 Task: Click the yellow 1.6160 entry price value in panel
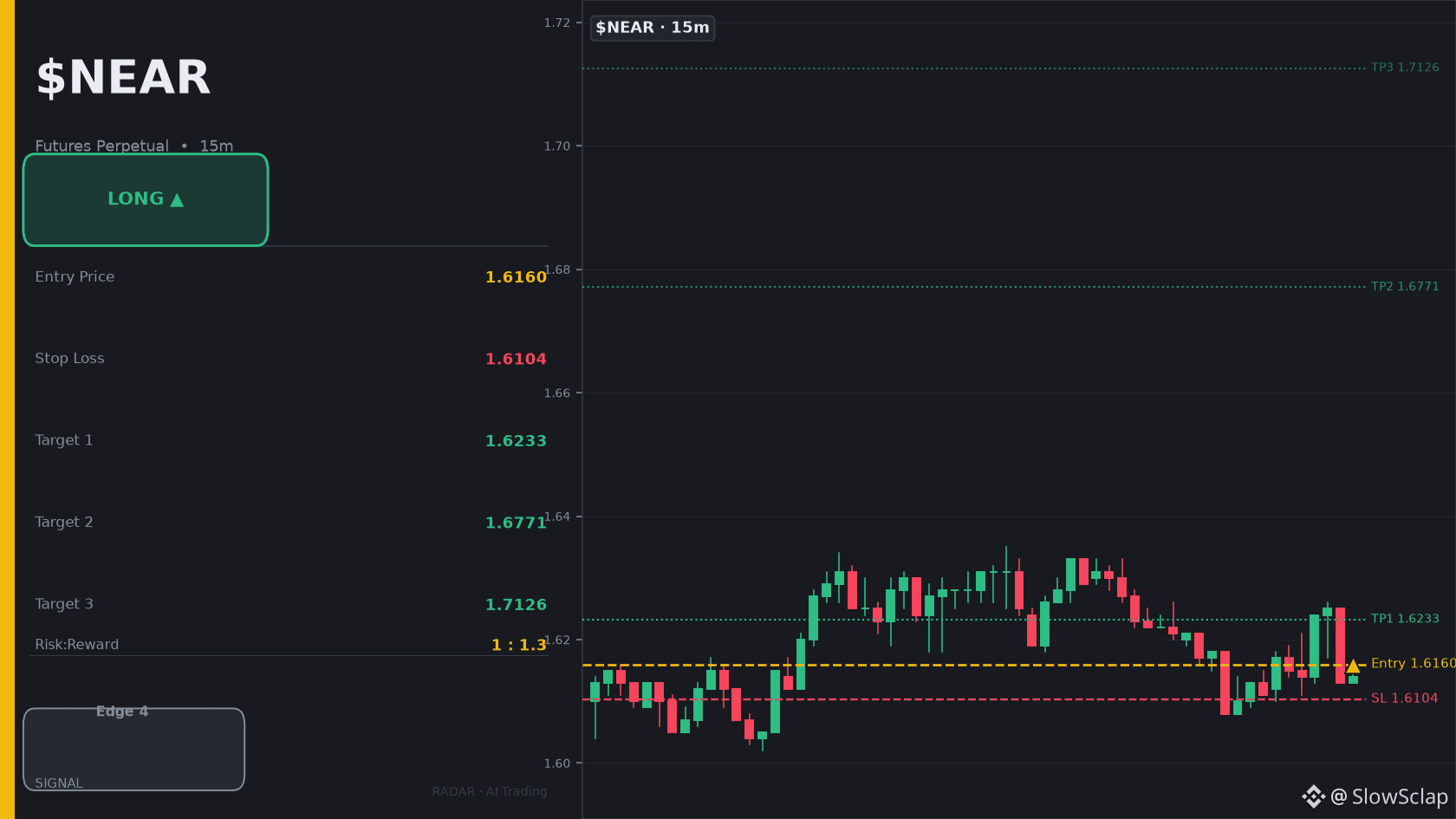pos(516,277)
